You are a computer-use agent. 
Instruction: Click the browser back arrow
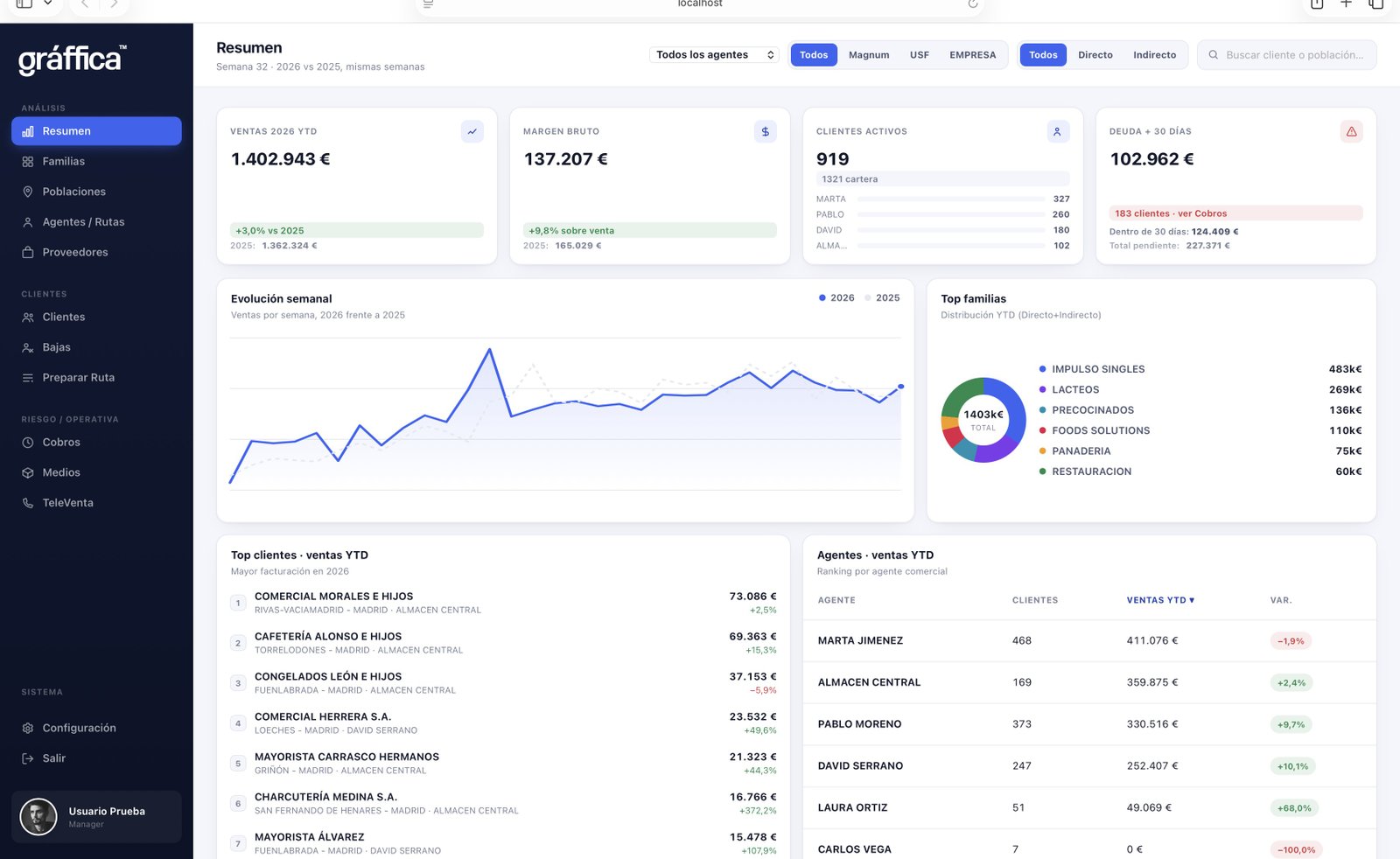point(85,3)
